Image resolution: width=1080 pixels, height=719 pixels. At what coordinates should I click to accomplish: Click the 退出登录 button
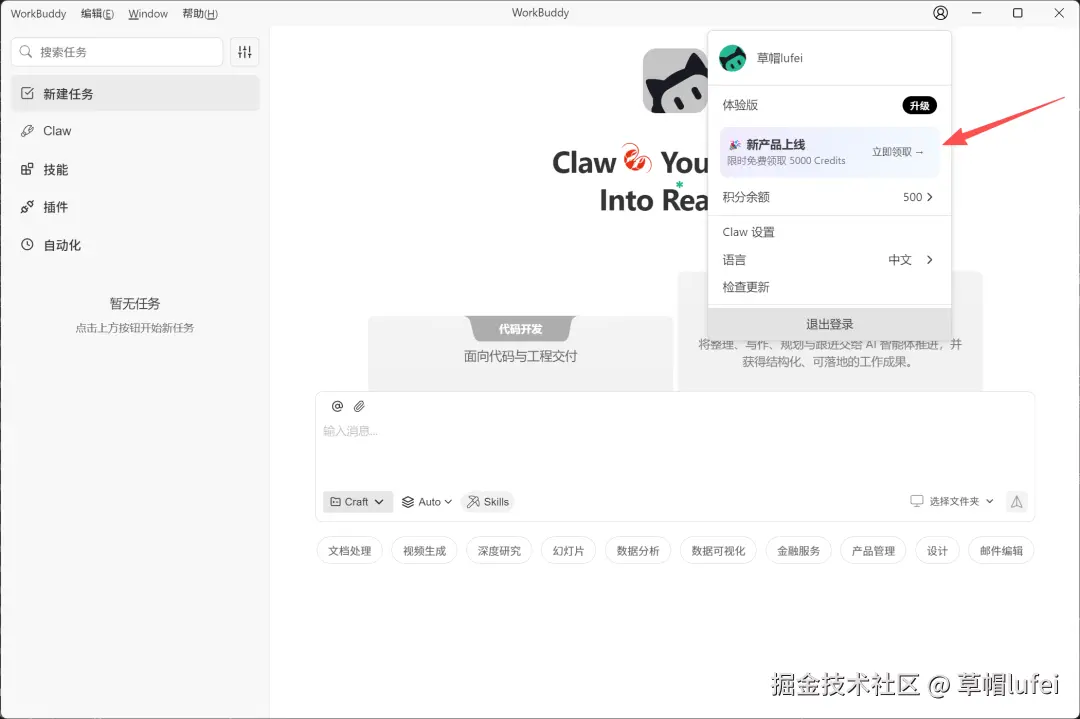829,324
